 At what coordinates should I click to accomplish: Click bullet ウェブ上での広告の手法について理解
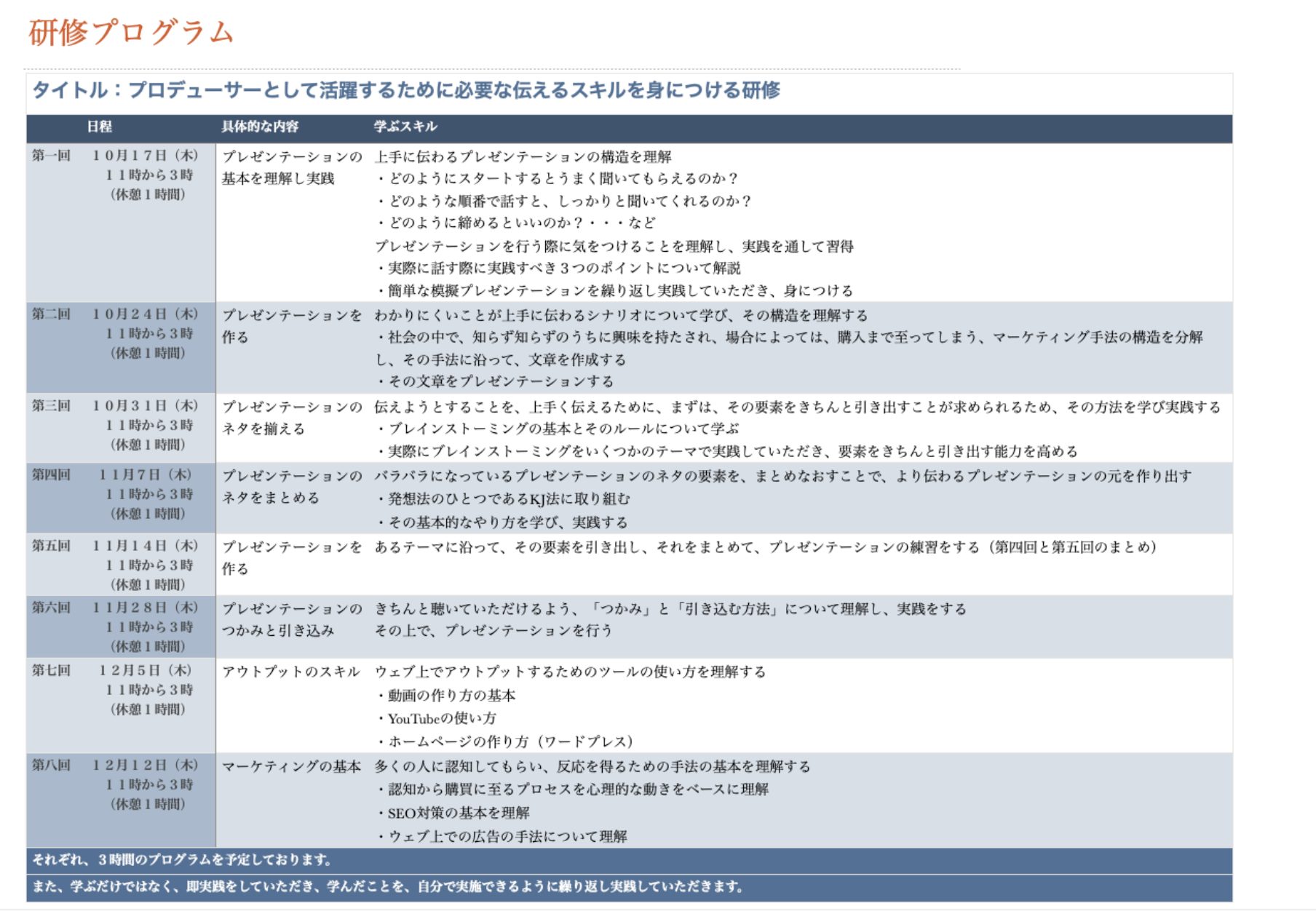pyautogui.click(x=502, y=837)
